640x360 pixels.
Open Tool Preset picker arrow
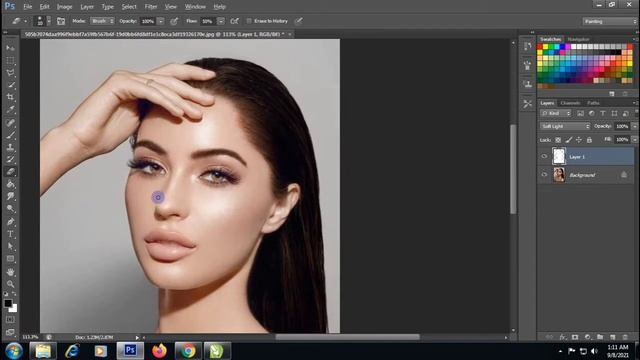point(25,21)
